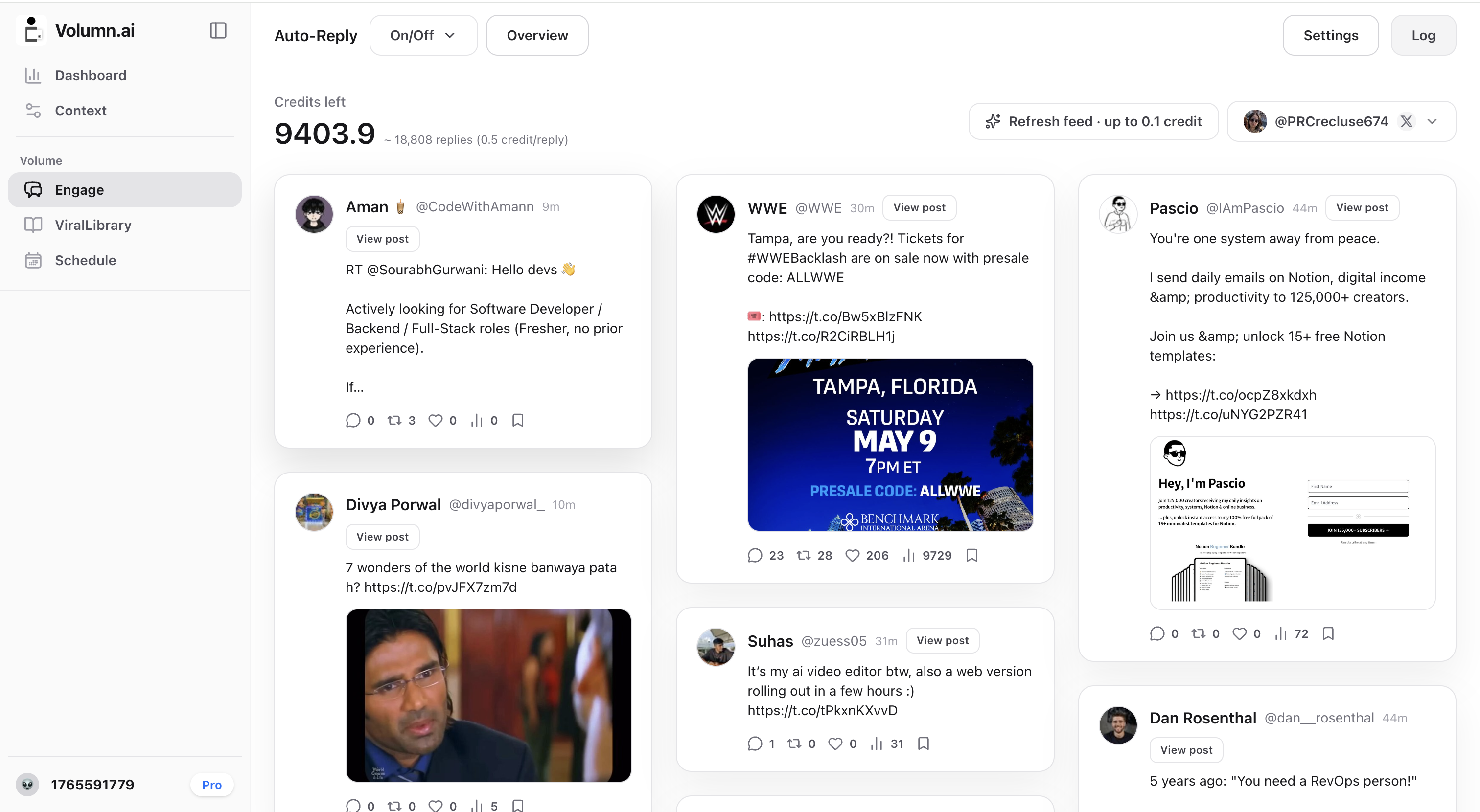View post from Pascio @IAmPascio
This screenshot has height=812, width=1480.
(x=1362, y=207)
